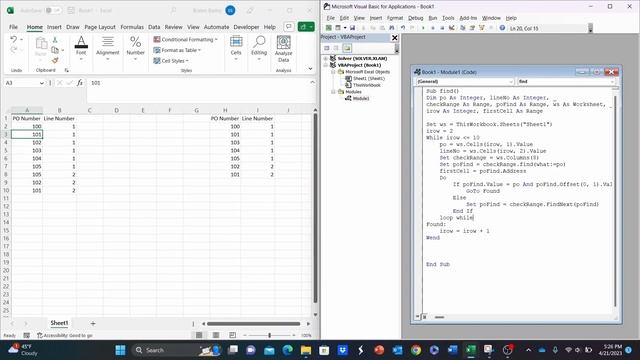Click the Undo icon in Excel
The width and height of the screenshot is (640, 360).
[x=13, y=40]
